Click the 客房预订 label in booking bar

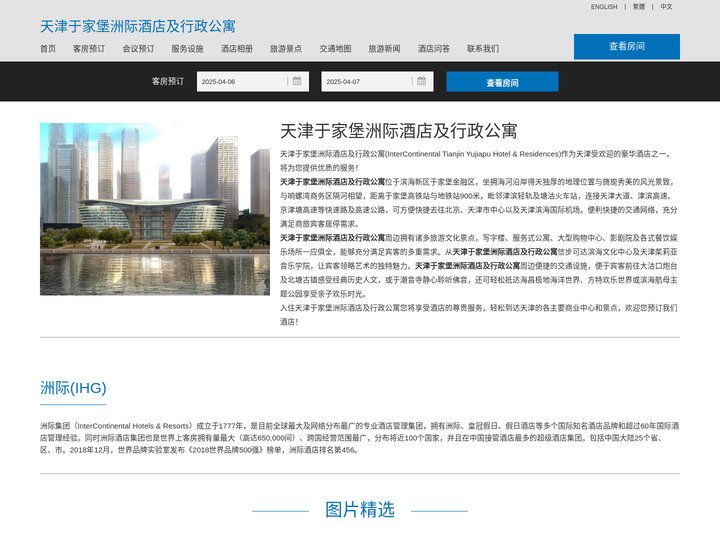tap(168, 81)
